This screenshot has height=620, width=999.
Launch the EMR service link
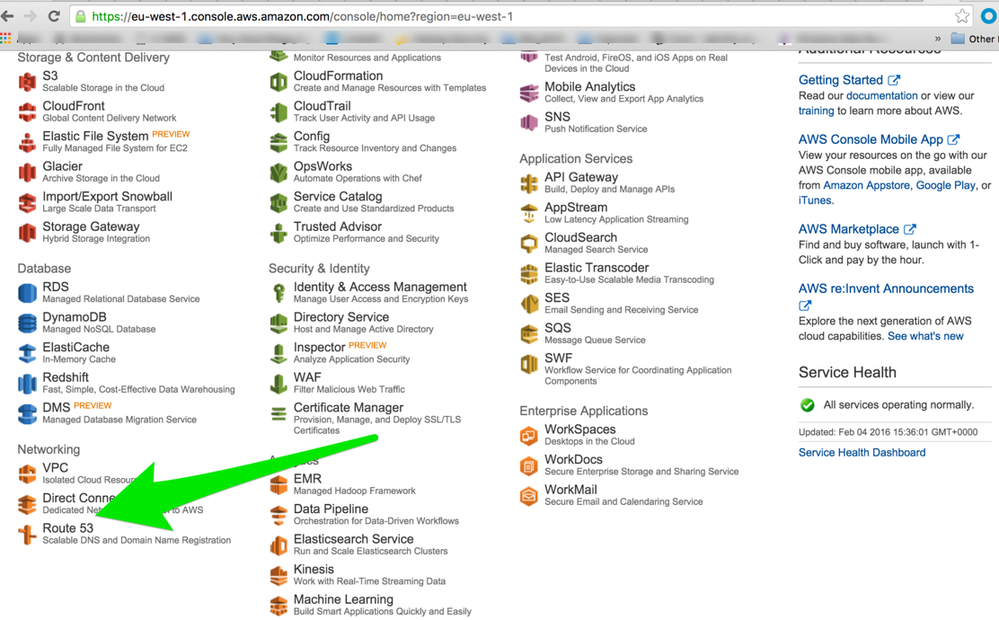pyautogui.click(x=308, y=479)
